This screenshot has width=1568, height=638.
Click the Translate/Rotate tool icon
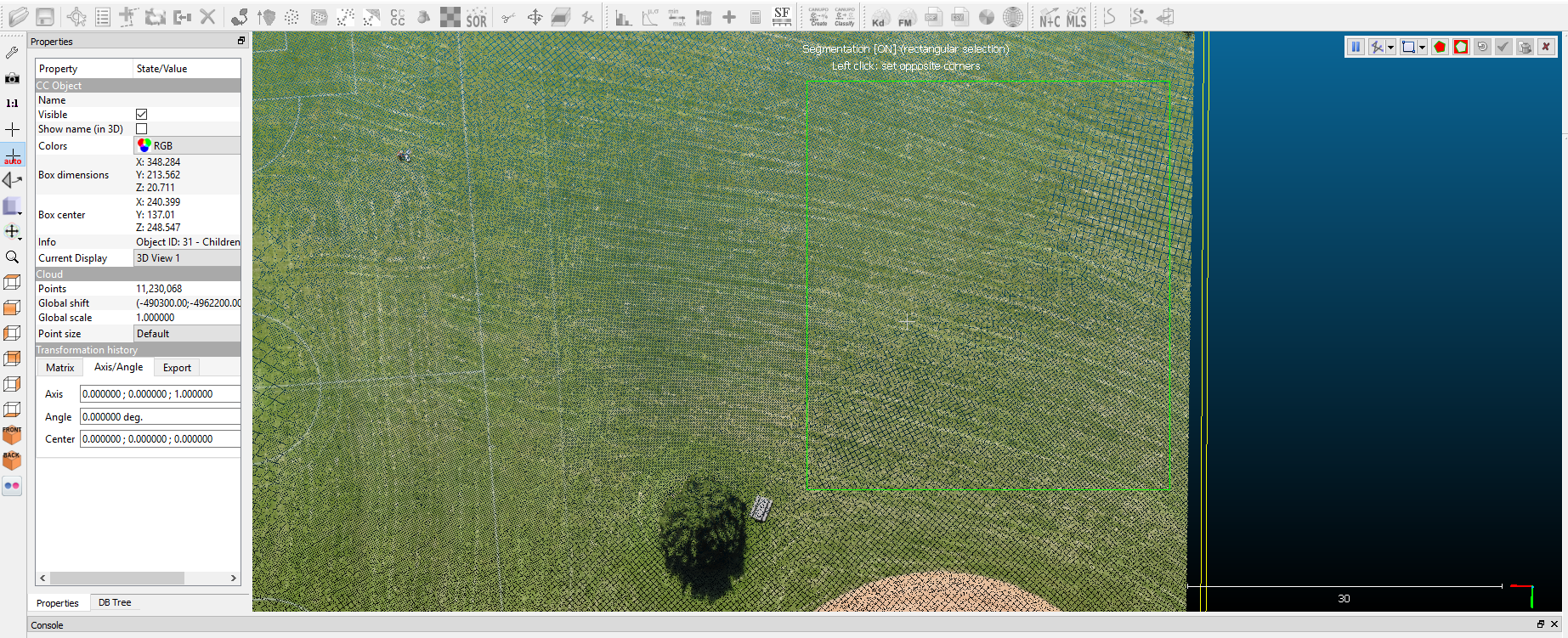click(x=535, y=16)
